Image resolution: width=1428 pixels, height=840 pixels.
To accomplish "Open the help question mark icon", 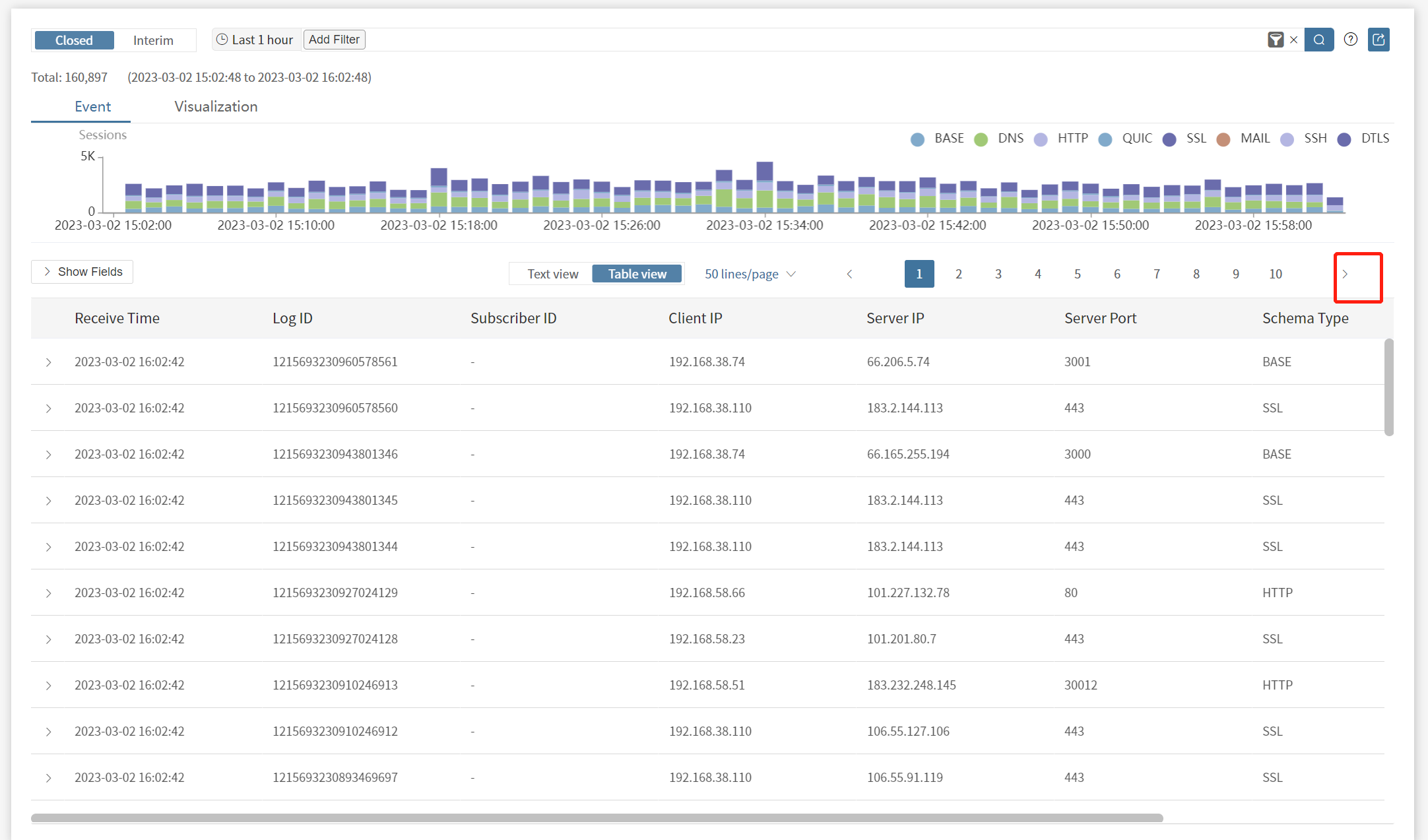I will tap(1351, 40).
